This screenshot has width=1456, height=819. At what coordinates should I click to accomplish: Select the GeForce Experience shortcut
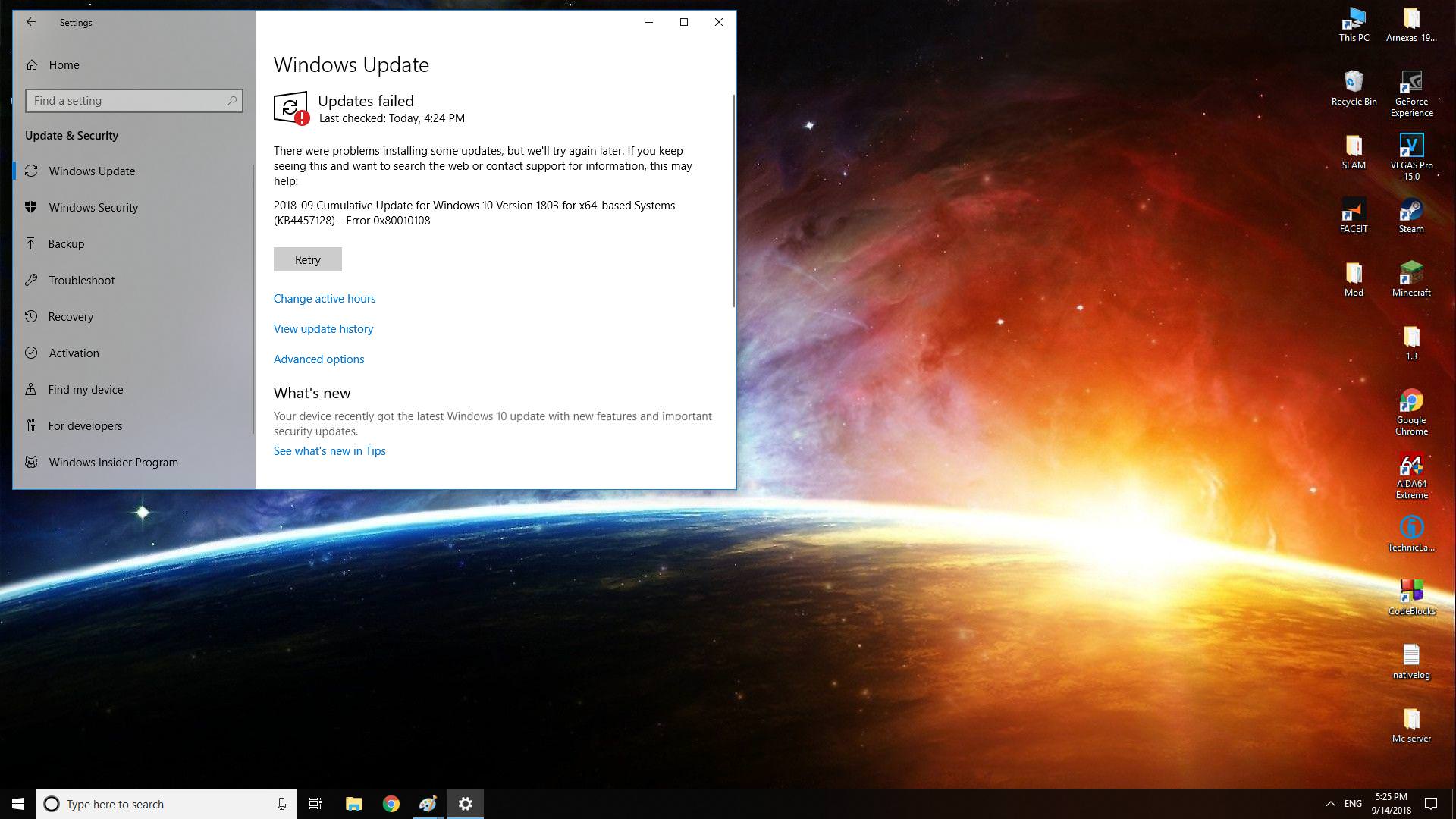point(1411,93)
